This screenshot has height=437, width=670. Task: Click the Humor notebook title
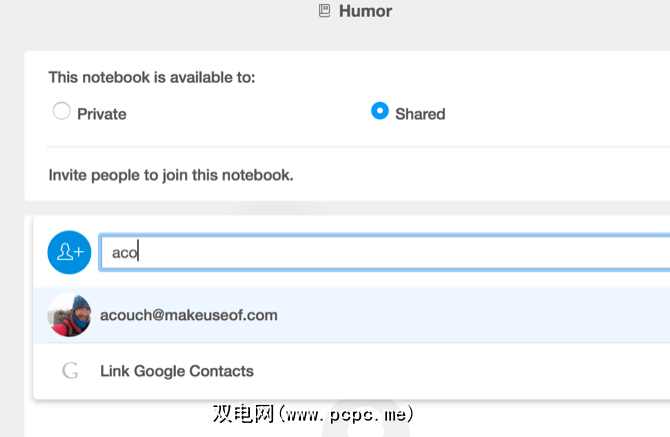point(365,12)
